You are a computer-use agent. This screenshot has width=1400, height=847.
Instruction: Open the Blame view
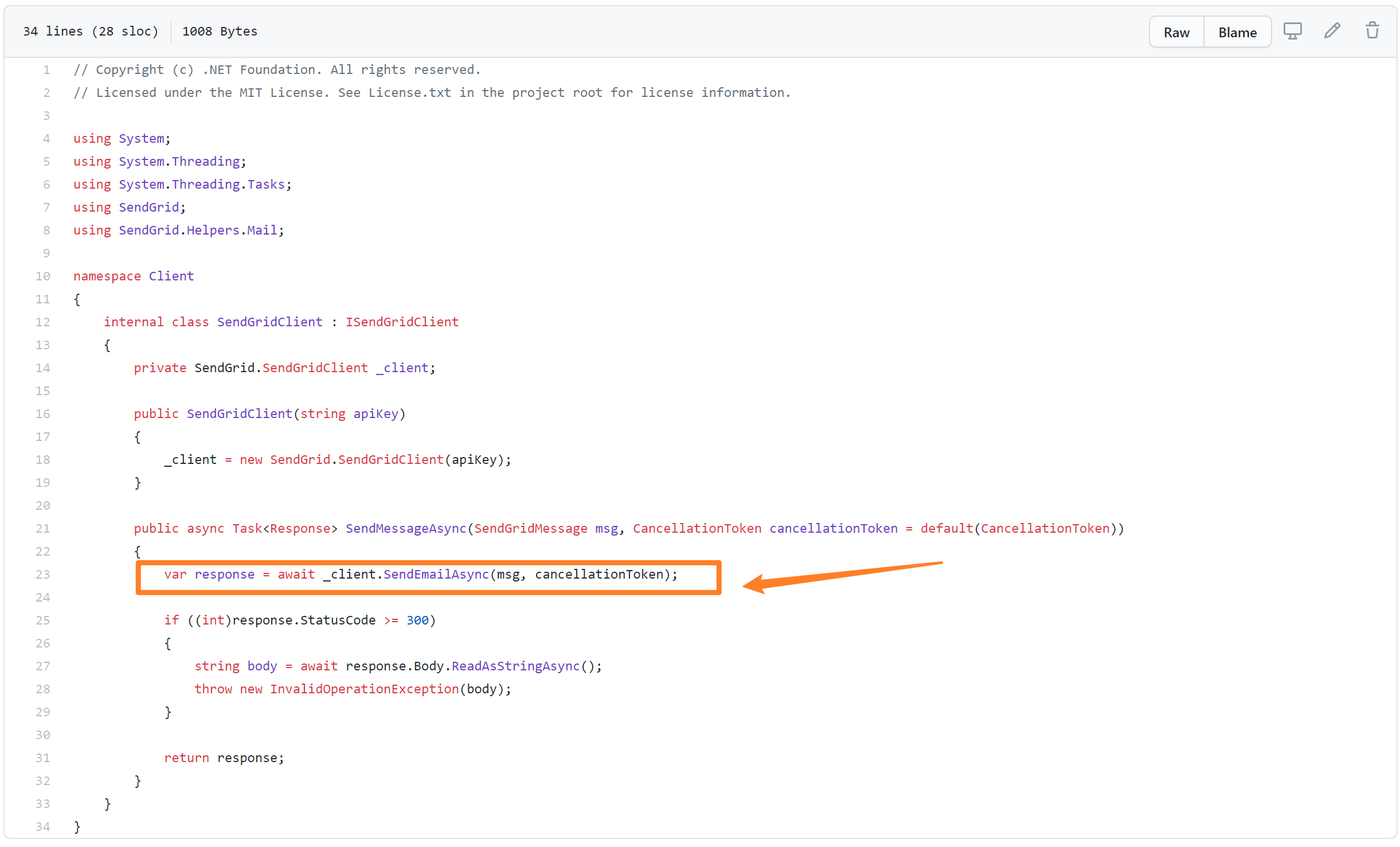pos(1237,32)
